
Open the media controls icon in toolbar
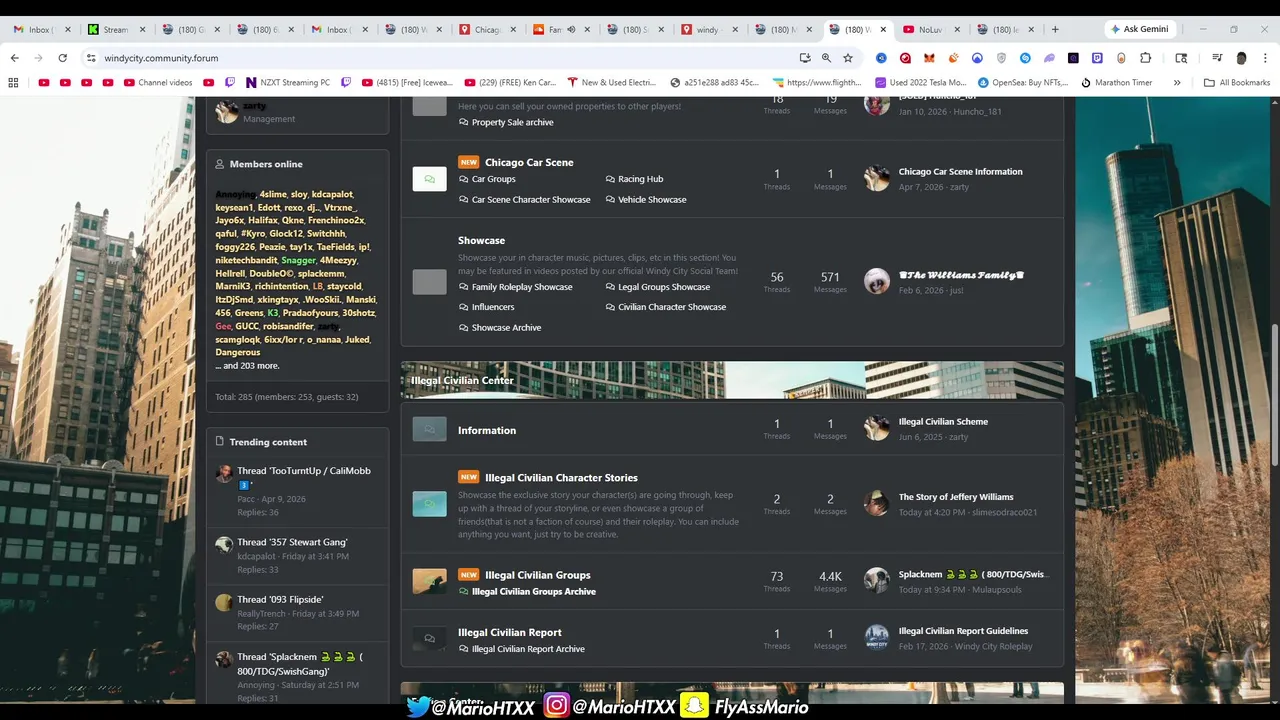(1217, 58)
